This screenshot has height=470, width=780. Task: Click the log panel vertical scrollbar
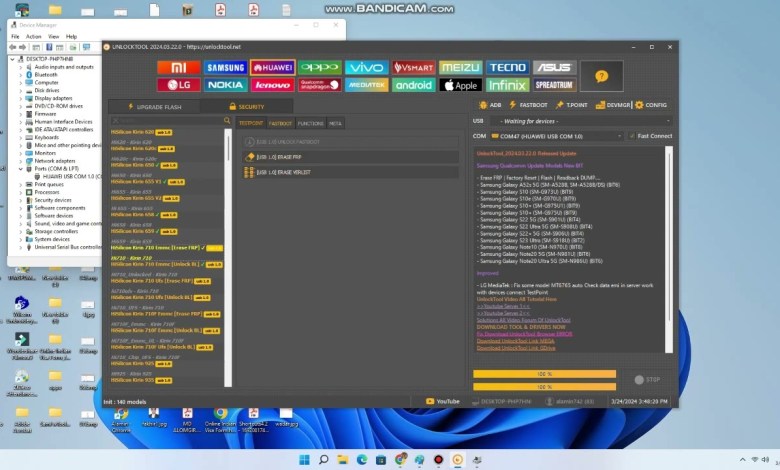[x=669, y=249]
